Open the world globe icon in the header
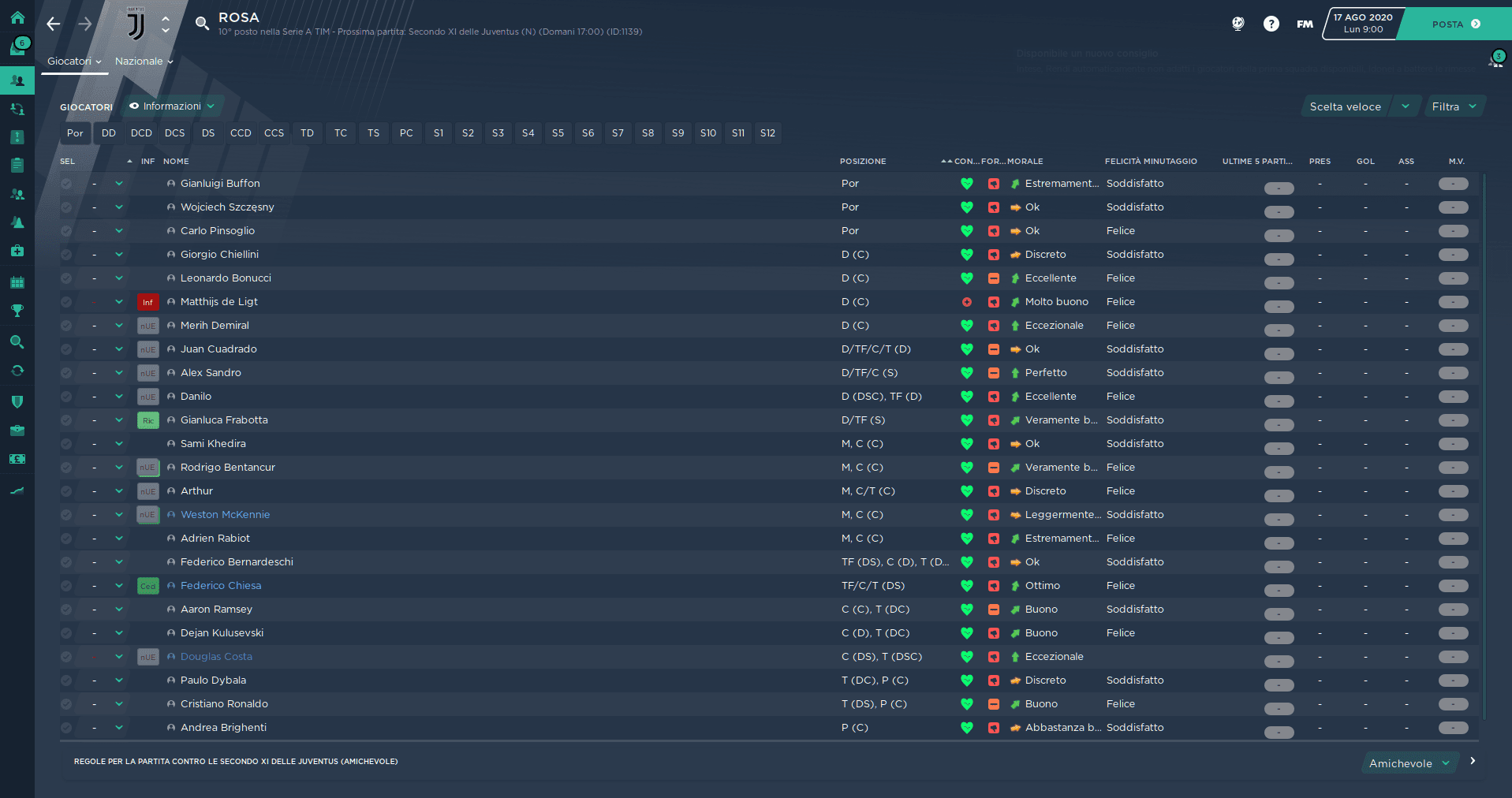This screenshot has height=798, width=1512. coord(1238,24)
